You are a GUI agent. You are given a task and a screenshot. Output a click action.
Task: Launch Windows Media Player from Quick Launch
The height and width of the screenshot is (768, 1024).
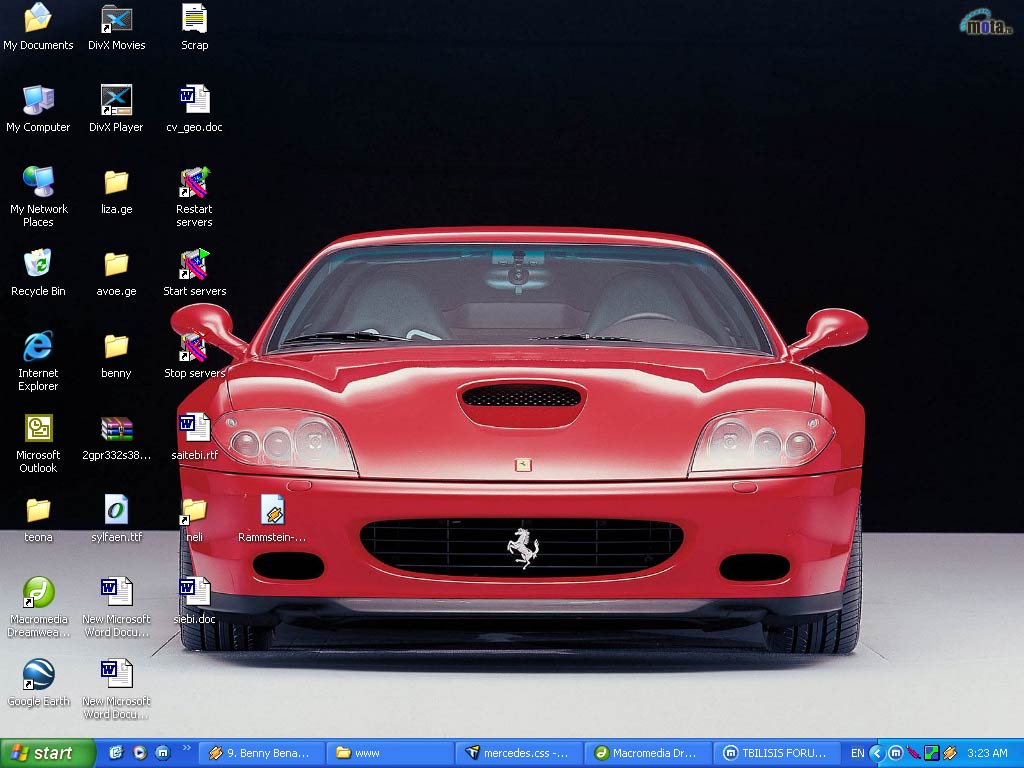coord(140,753)
